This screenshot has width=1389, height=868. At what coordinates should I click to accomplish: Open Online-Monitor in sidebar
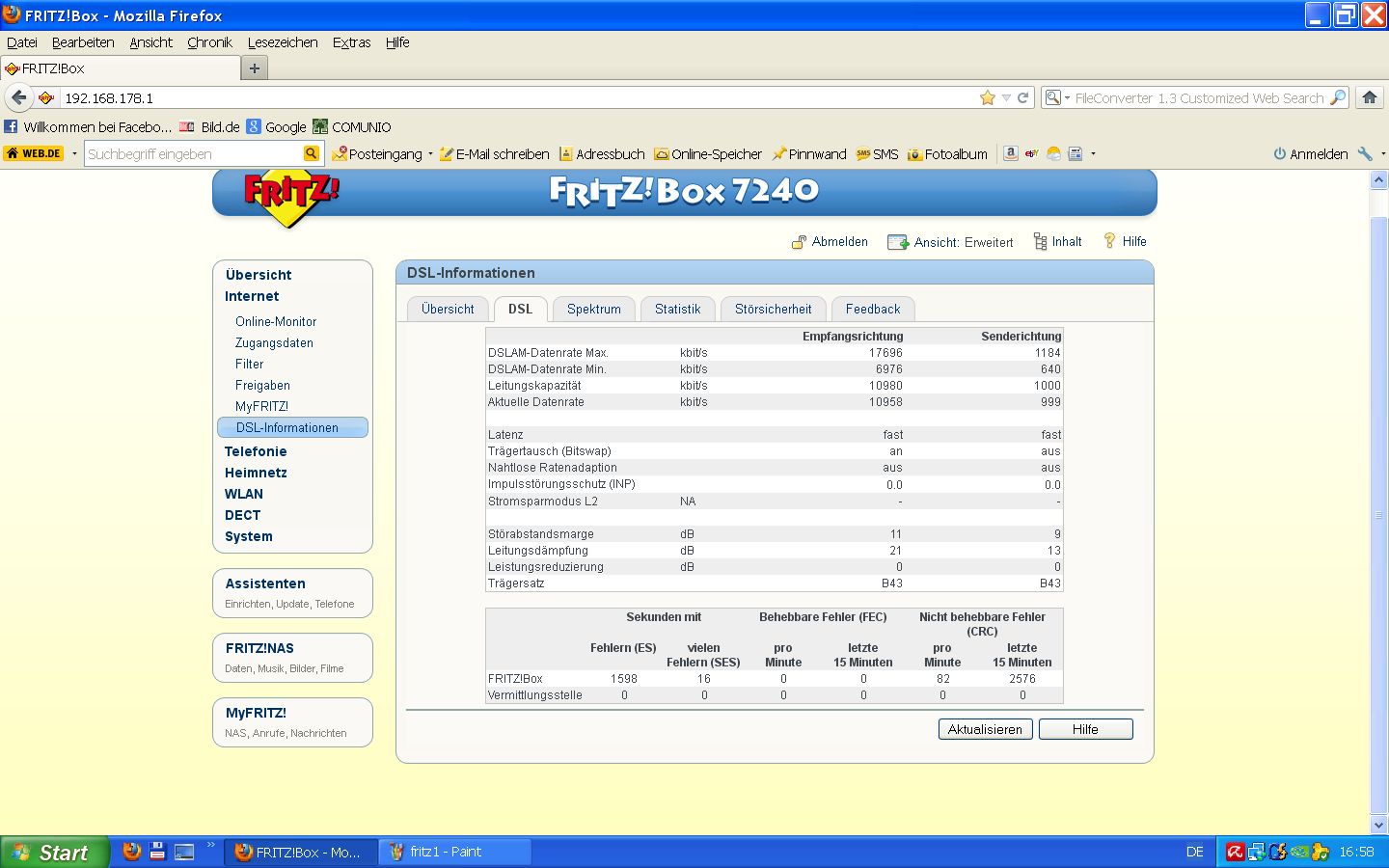(x=276, y=321)
